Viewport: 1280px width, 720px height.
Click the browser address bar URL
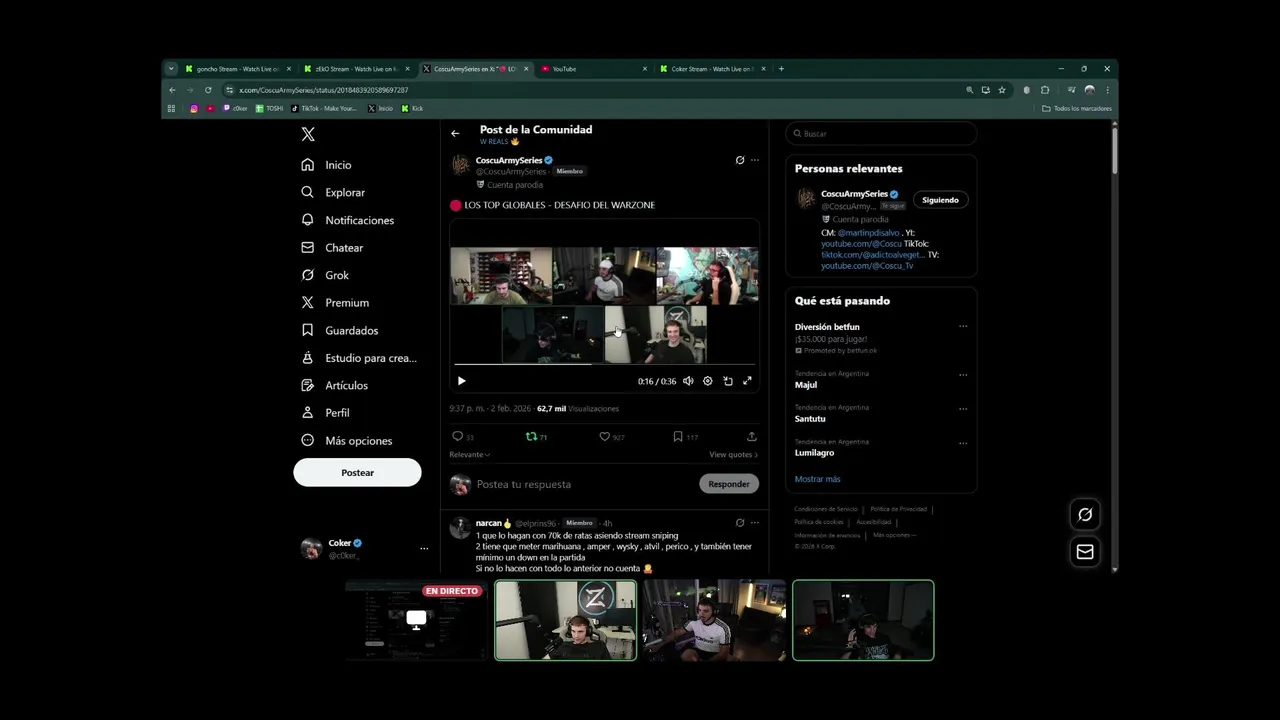click(323, 90)
